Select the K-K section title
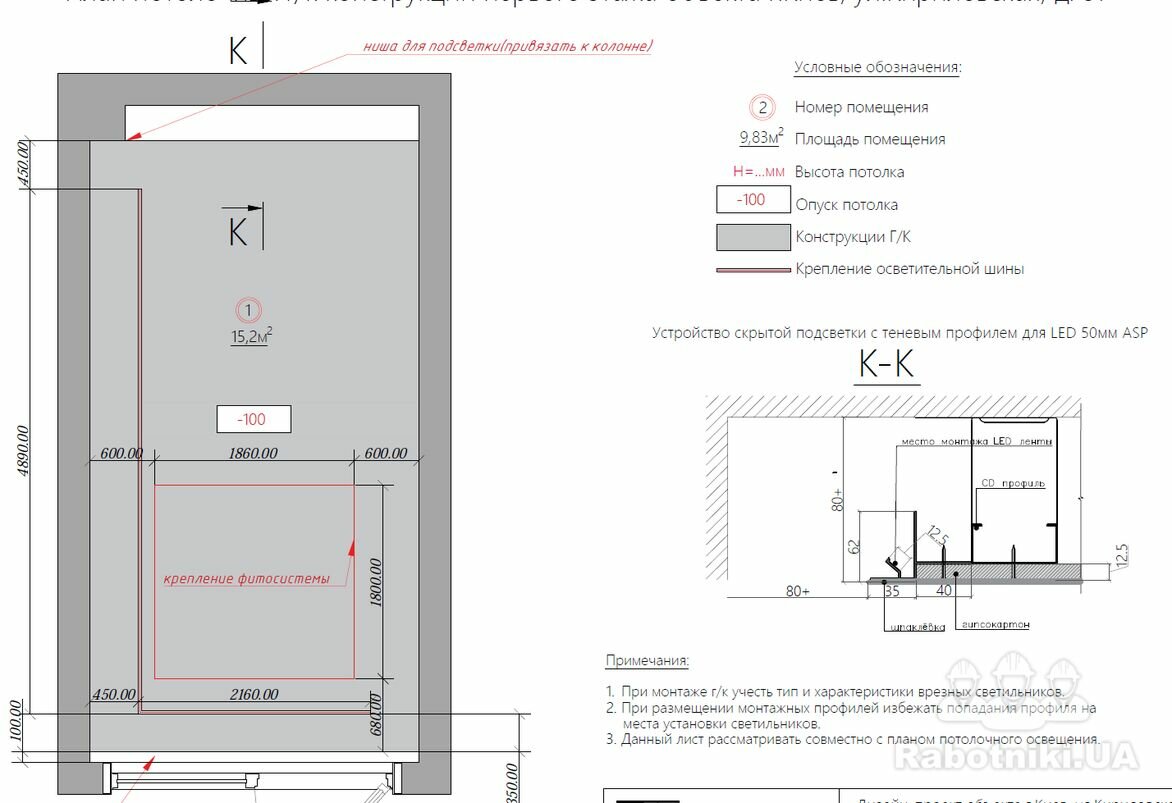Viewport: 1172px width, 803px height. click(887, 365)
